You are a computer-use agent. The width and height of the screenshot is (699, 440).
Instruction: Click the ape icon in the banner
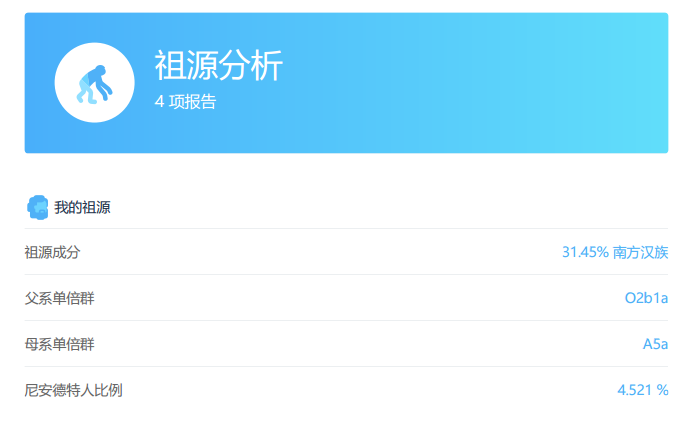(94, 84)
